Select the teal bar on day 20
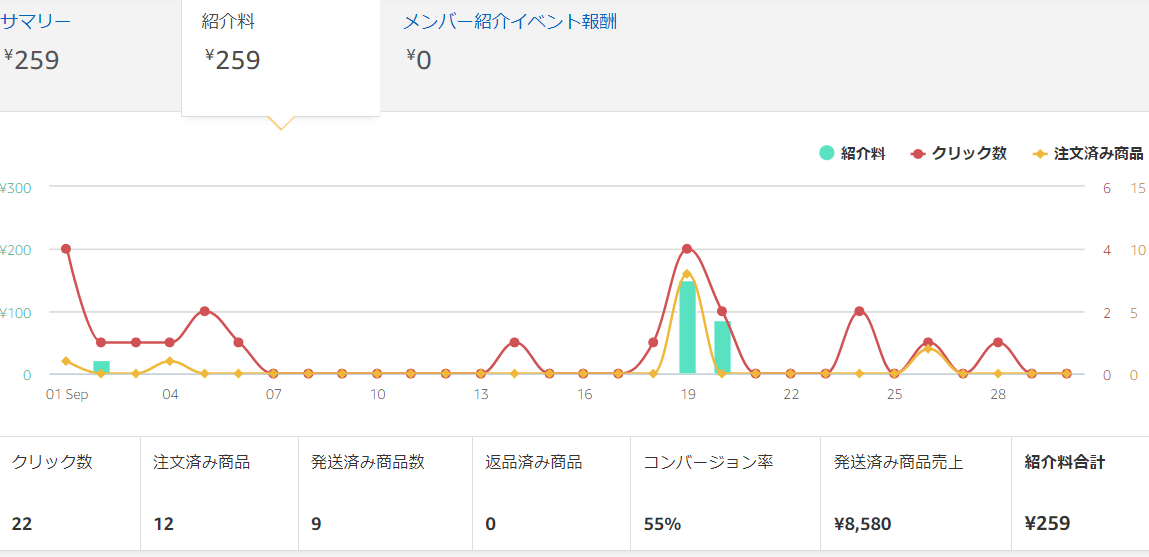This screenshot has width=1149, height=557. pyautogui.click(x=722, y=347)
